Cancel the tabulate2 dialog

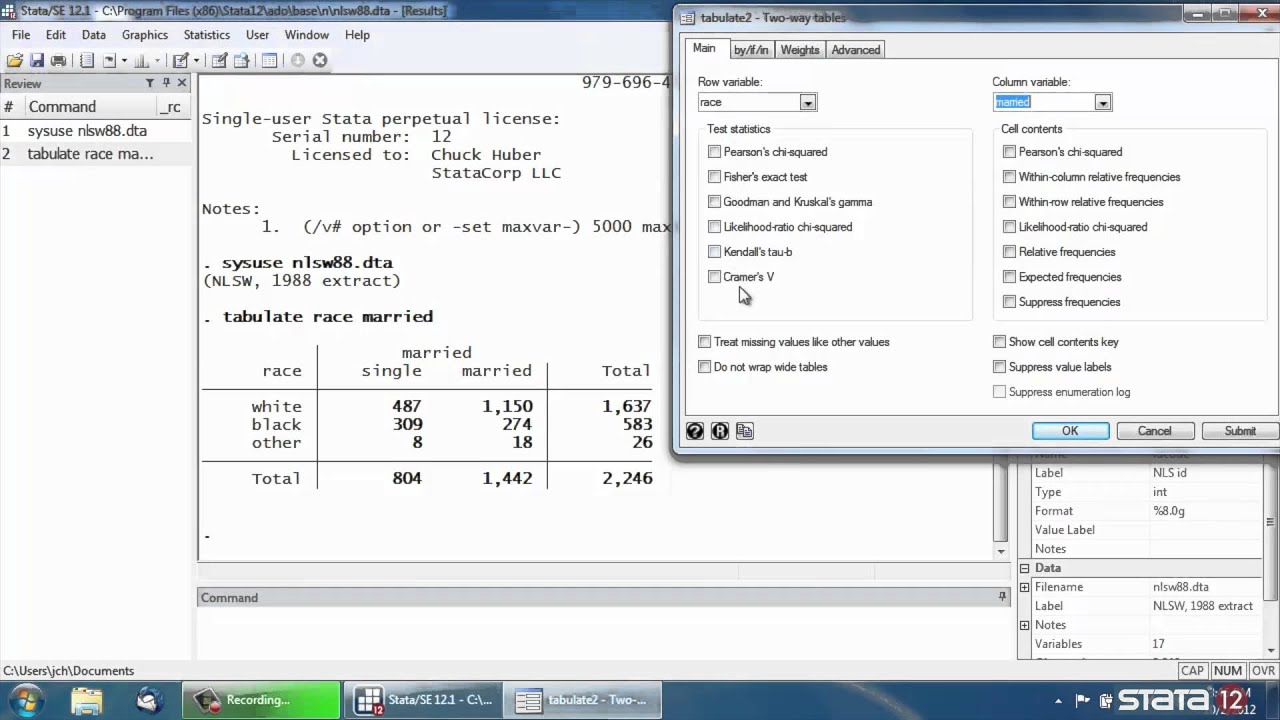1154,431
